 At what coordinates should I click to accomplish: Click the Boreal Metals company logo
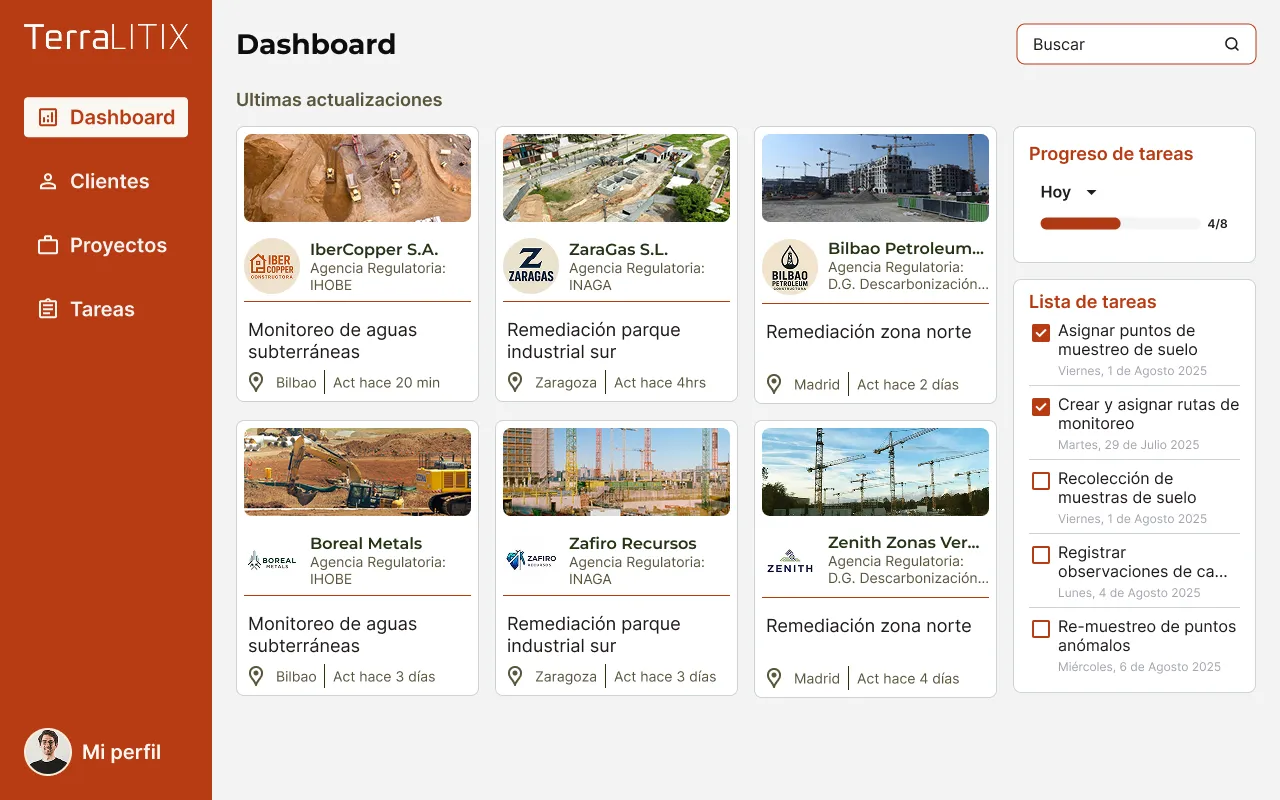pyautogui.click(x=272, y=560)
